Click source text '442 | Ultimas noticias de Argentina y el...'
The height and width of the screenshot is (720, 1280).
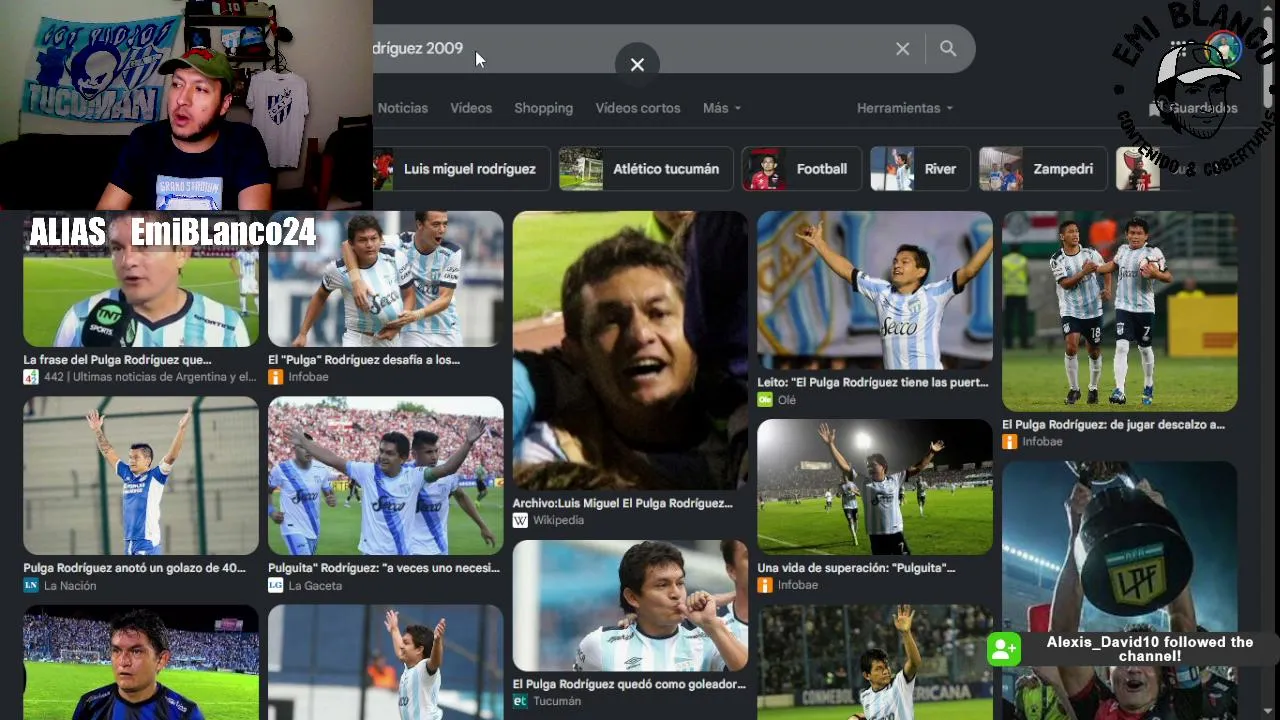(150, 377)
